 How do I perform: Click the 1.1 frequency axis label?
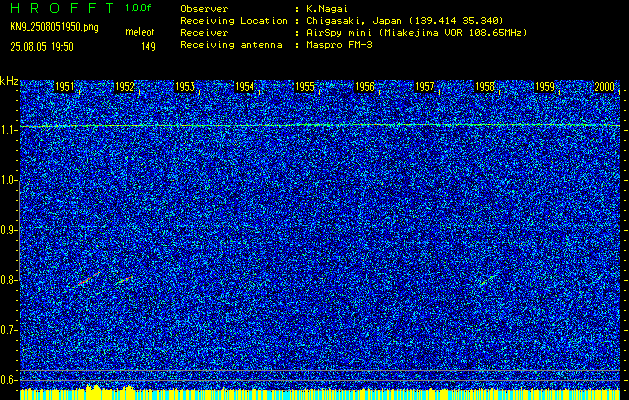[x=8, y=130]
